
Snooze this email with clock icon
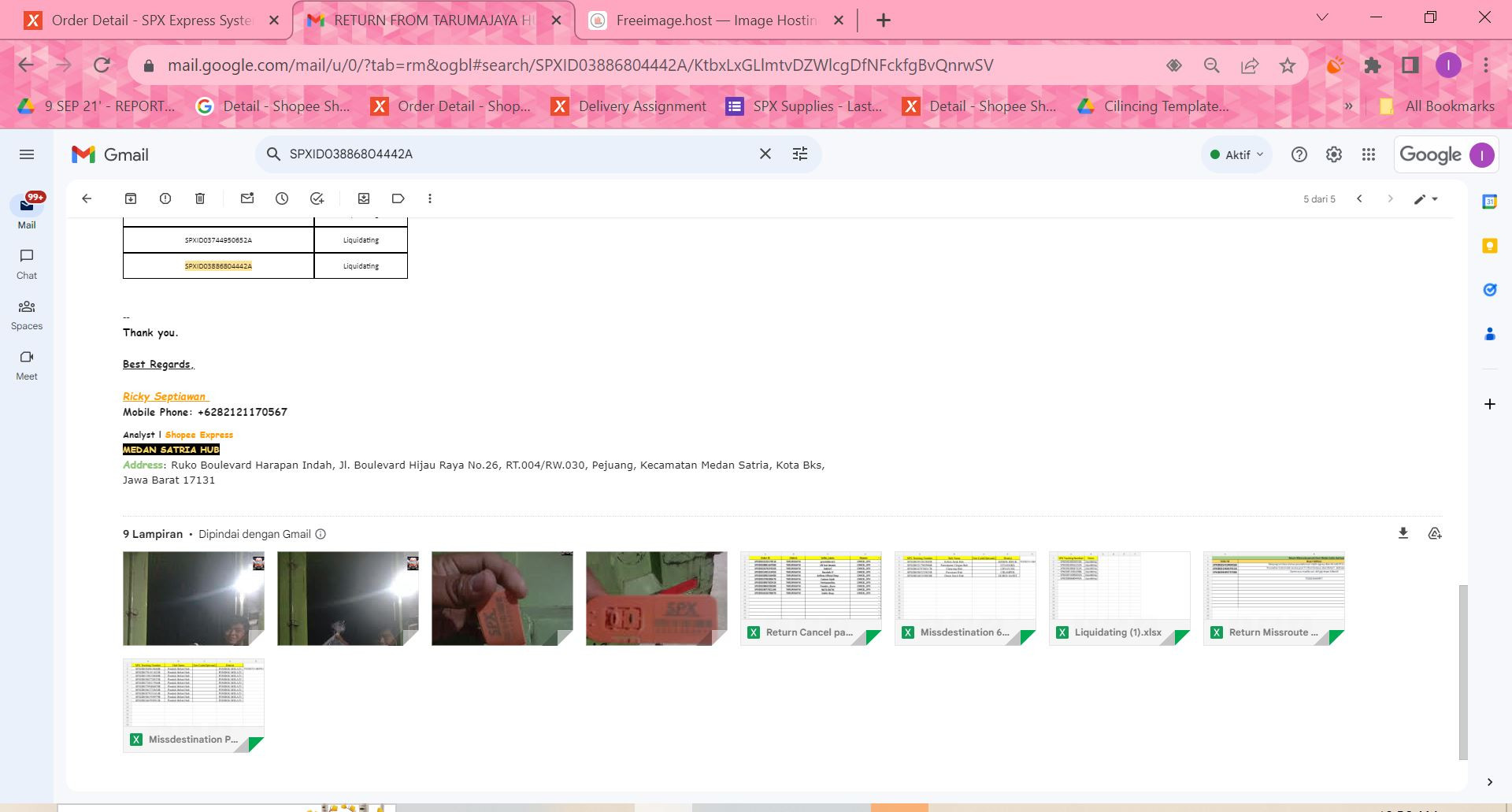pos(282,198)
